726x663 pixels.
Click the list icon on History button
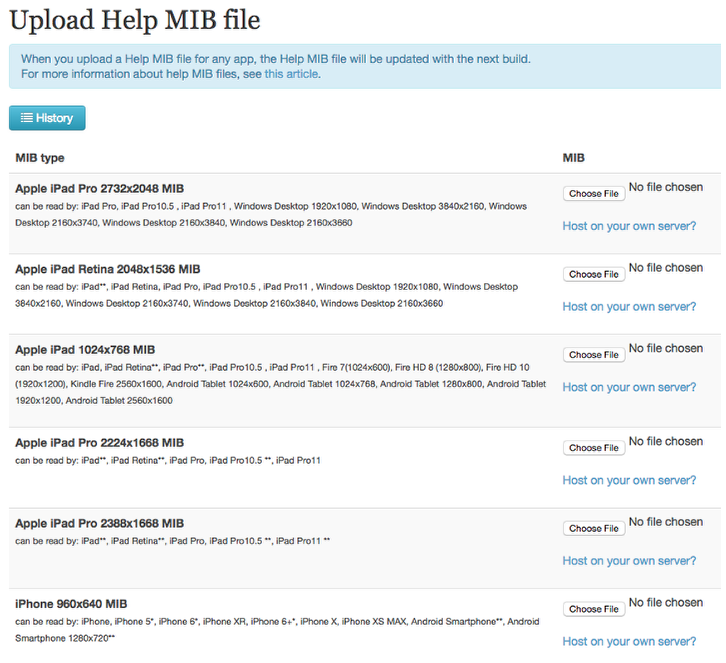pos(26,118)
